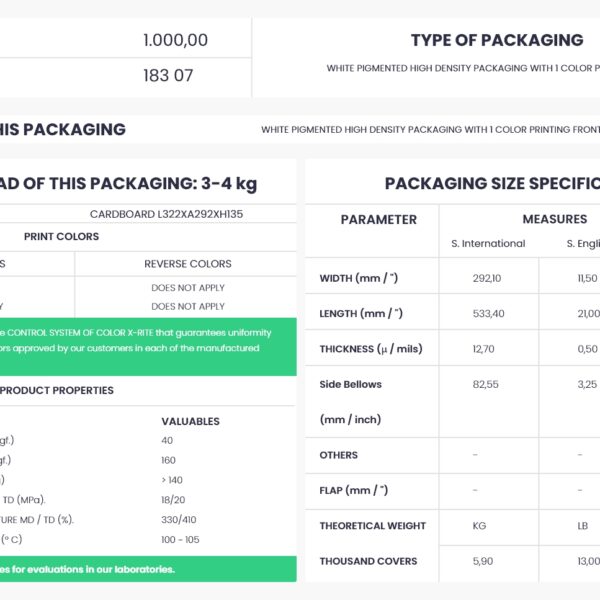Viewport: 600px width, 600px height.
Task: Click the 100 - 105 temperature value
Action: (x=180, y=540)
